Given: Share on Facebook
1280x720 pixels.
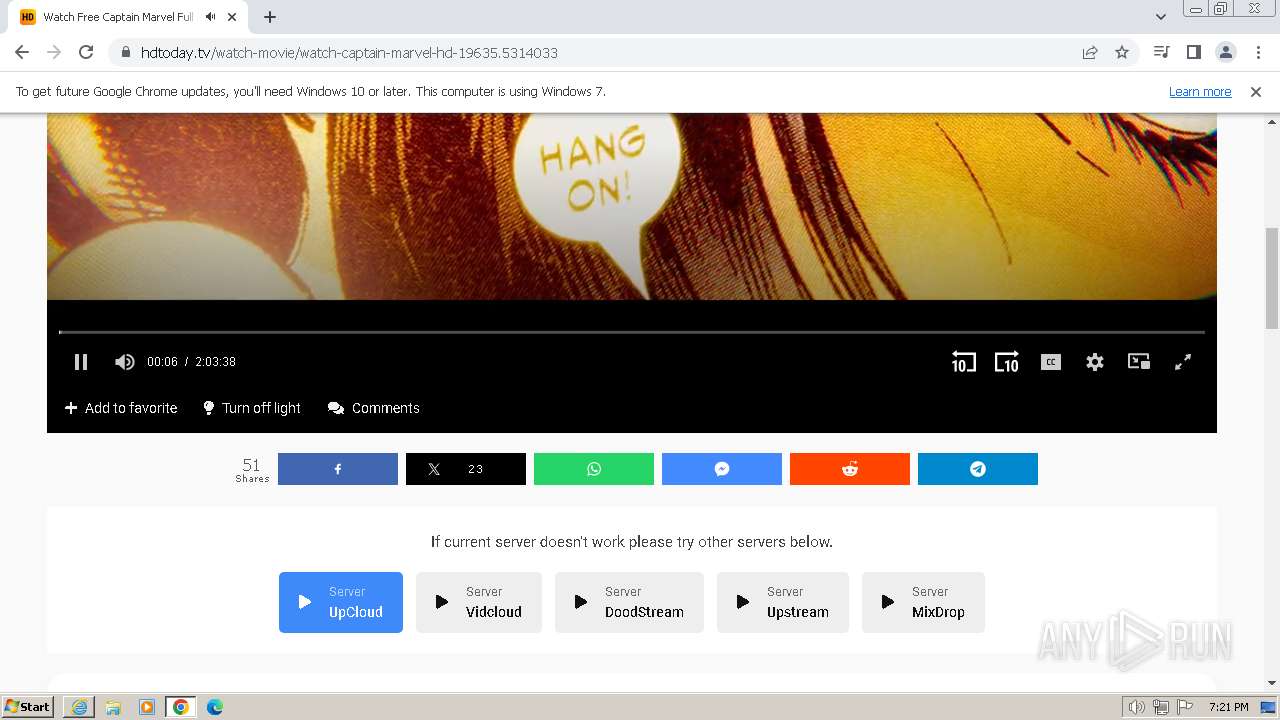Looking at the screenshot, I should (338, 469).
